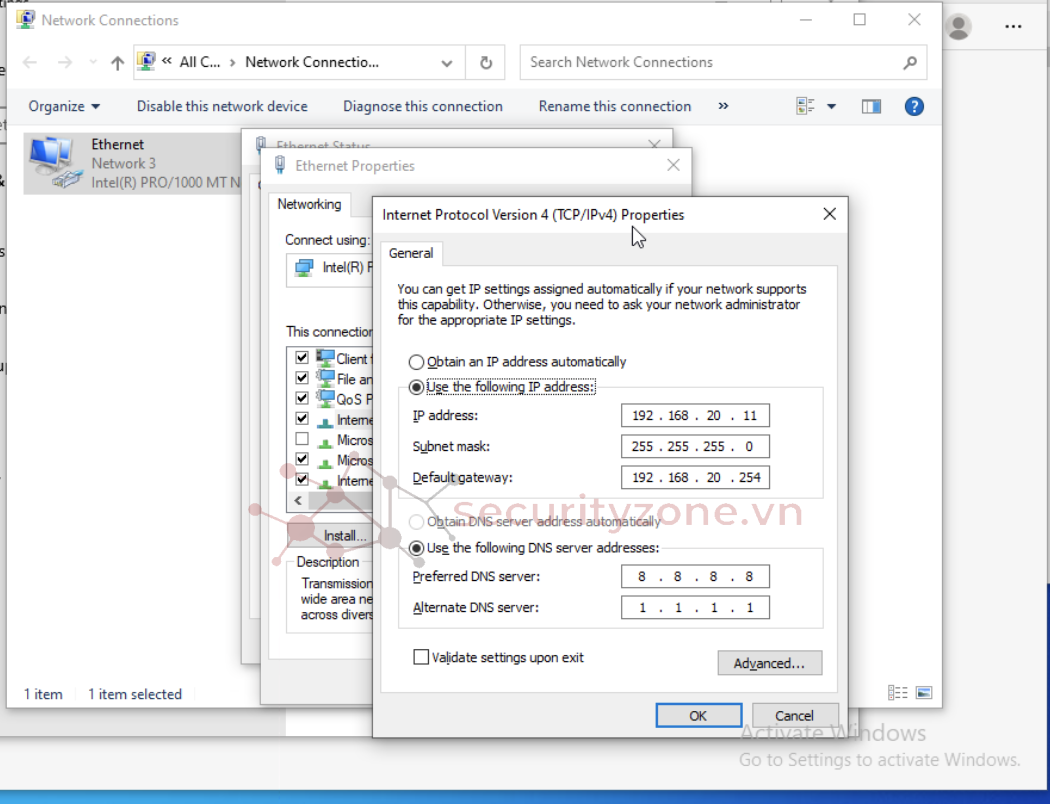Enable Validate settings upon exit checkbox

pyautogui.click(x=421, y=658)
